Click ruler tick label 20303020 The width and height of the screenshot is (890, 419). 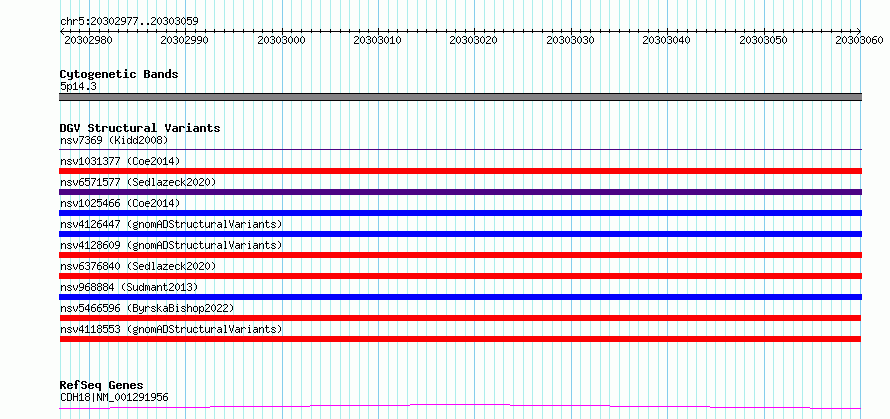point(473,40)
